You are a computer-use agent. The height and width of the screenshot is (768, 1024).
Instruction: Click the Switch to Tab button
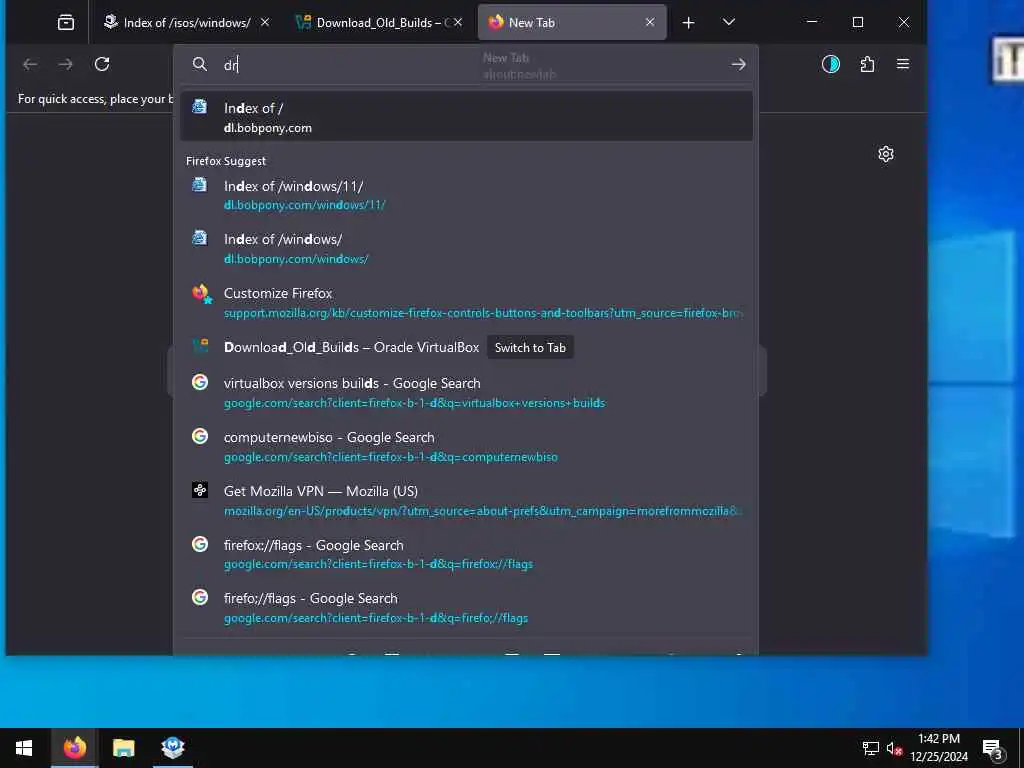(x=530, y=347)
